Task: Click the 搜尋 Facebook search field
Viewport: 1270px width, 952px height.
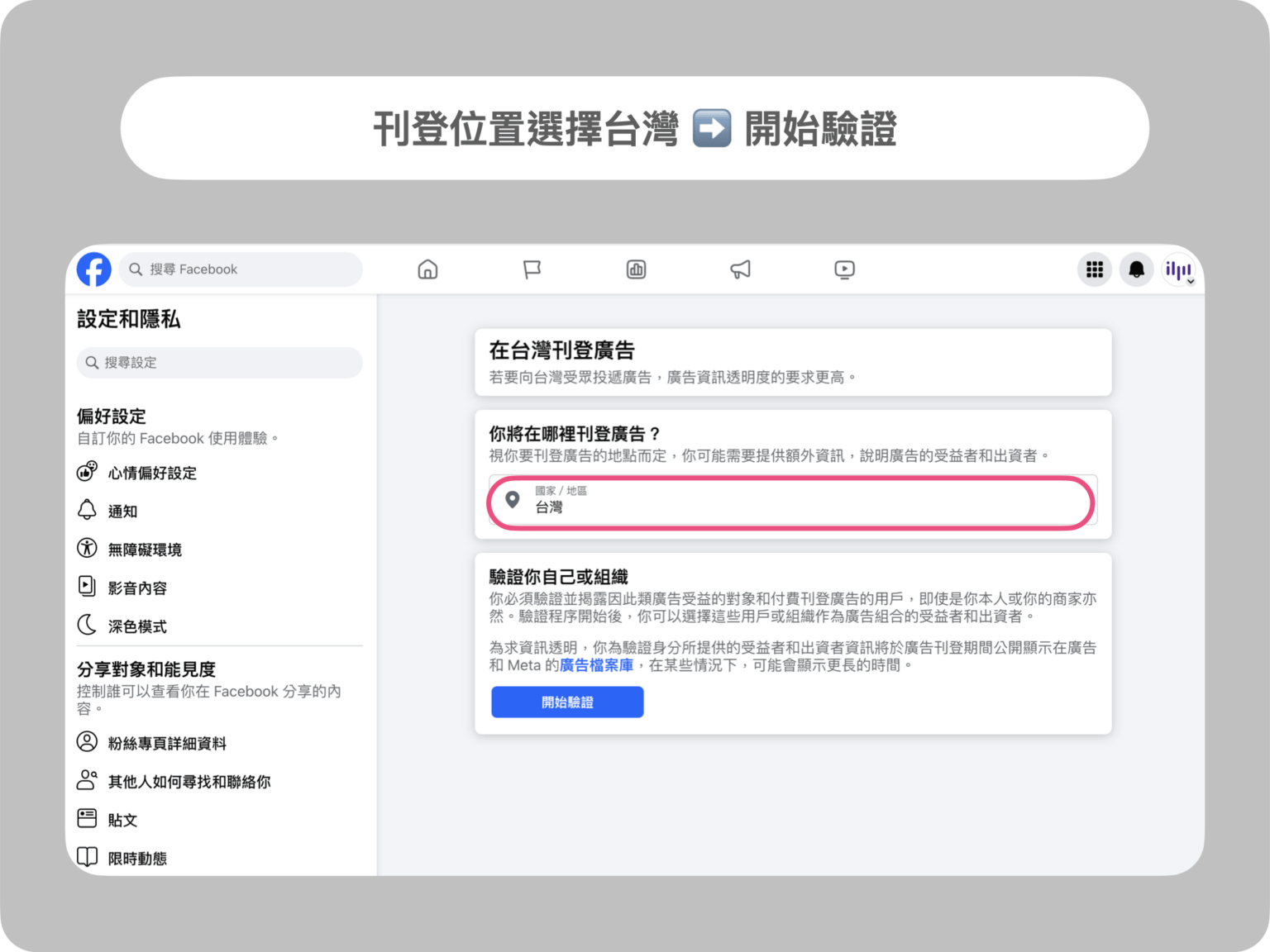Action: pos(240,269)
